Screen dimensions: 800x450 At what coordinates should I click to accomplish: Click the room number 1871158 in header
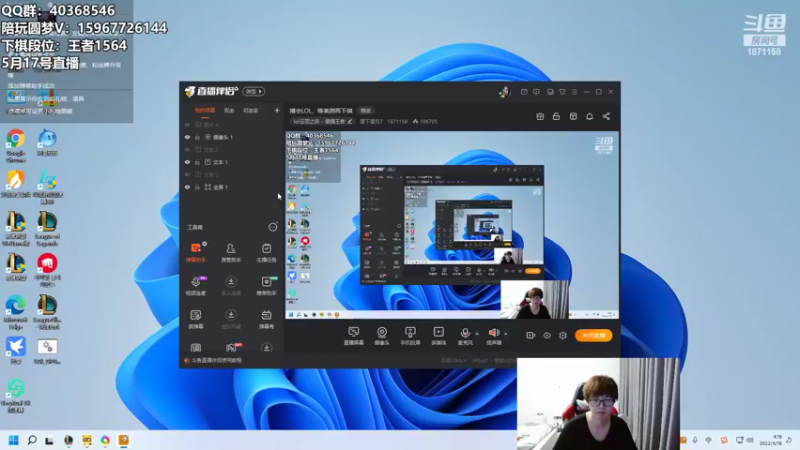[x=397, y=121]
